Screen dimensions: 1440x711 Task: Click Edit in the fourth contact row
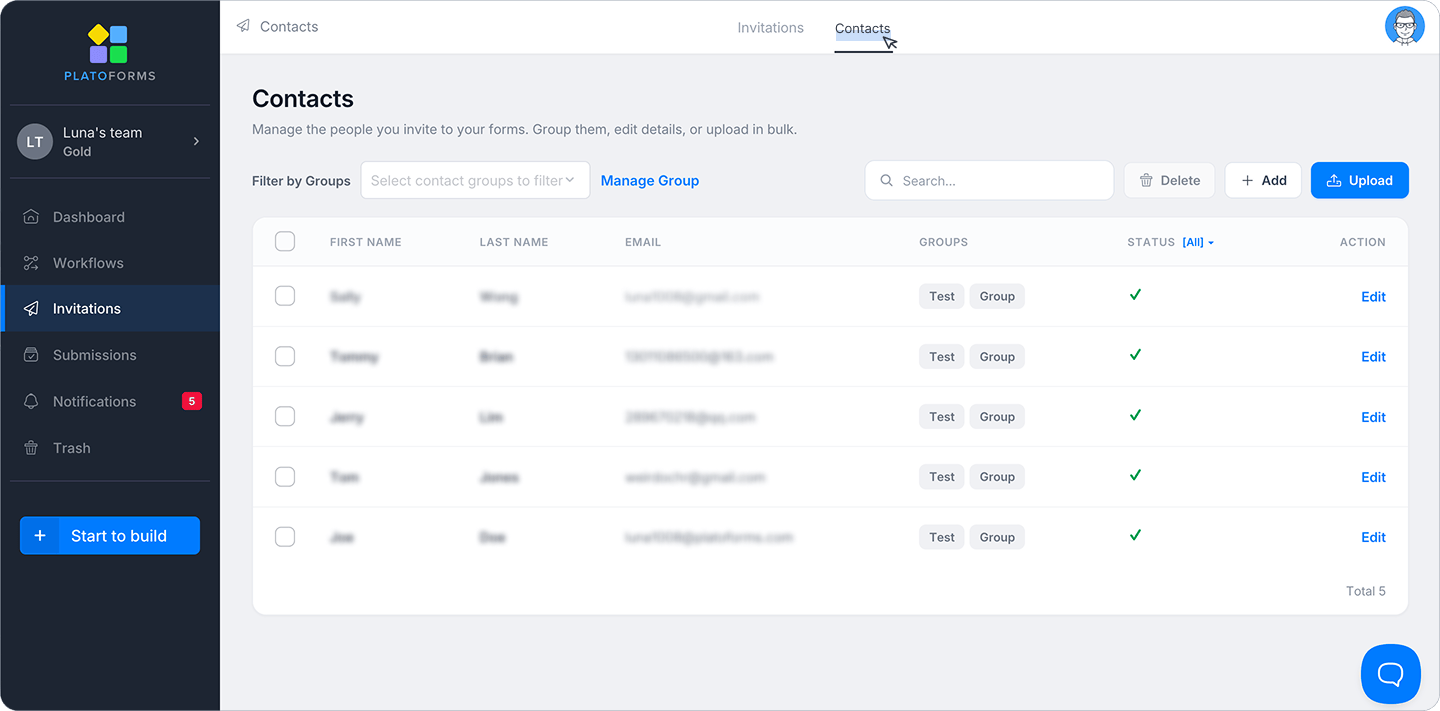pyautogui.click(x=1373, y=477)
